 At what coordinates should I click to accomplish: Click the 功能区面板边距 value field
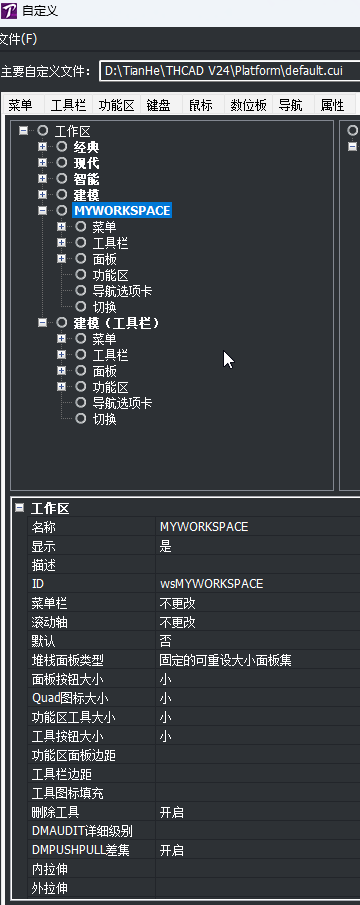click(x=258, y=756)
